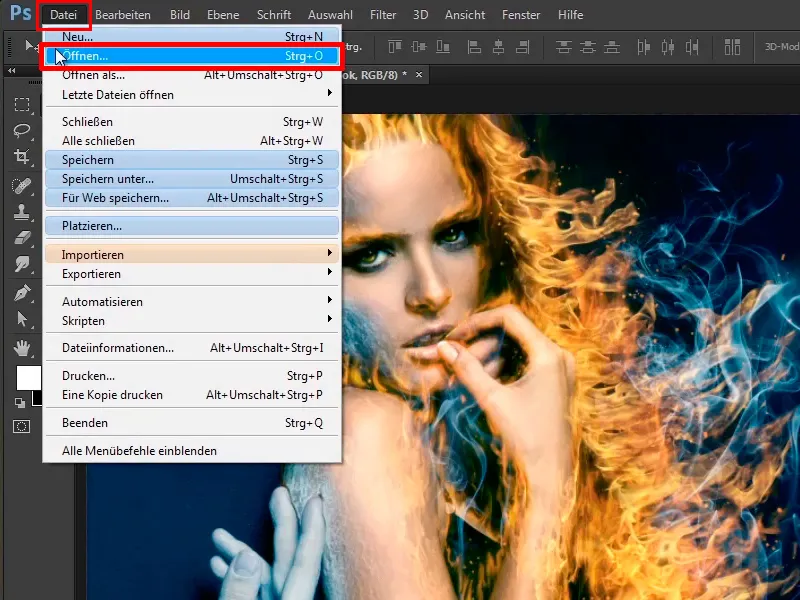Select the Smudge finger tool
800x600 pixels.
[21, 264]
